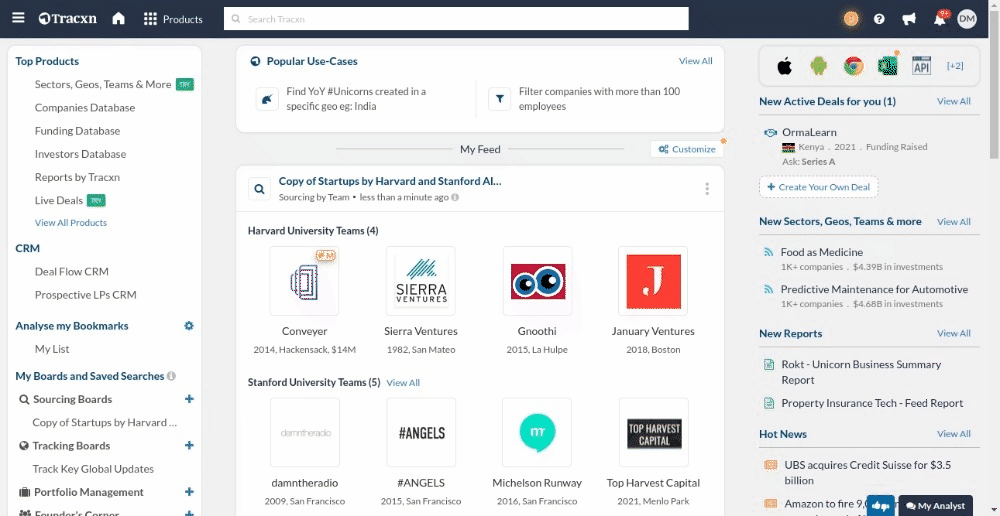
Task: Click the Customize feed button
Action: click(x=687, y=149)
